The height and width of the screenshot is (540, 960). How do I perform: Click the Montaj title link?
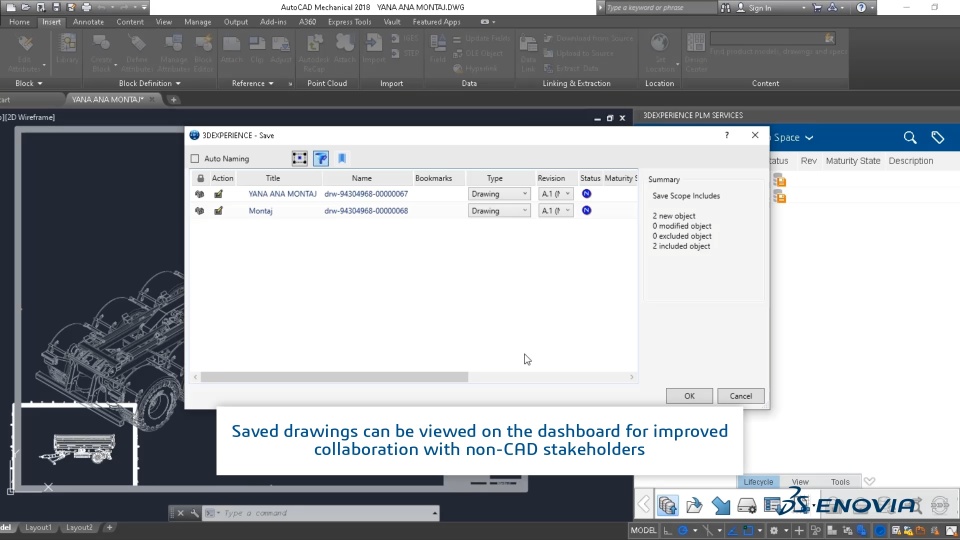260,211
